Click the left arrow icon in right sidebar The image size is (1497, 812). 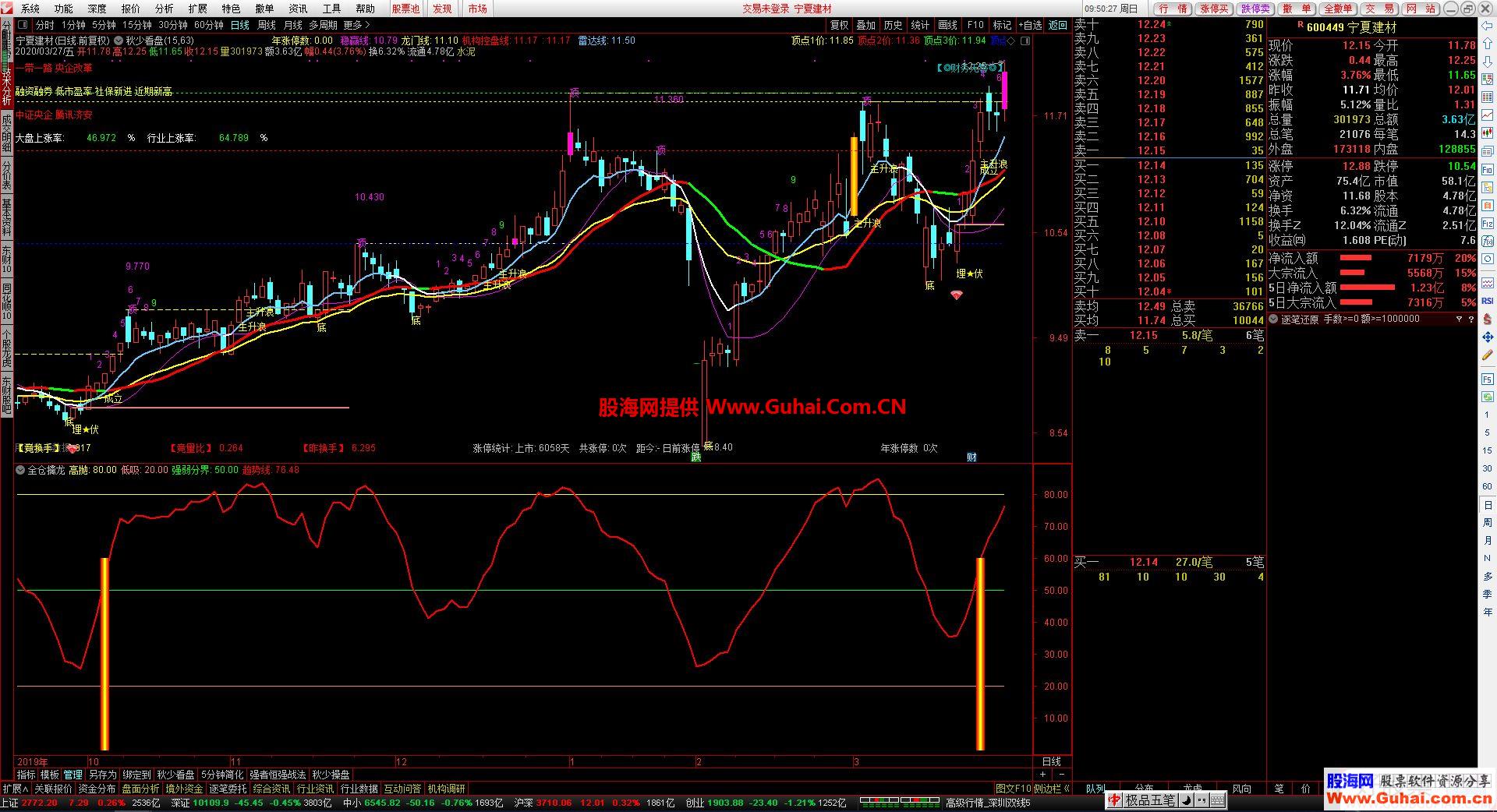click(1488, 26)
